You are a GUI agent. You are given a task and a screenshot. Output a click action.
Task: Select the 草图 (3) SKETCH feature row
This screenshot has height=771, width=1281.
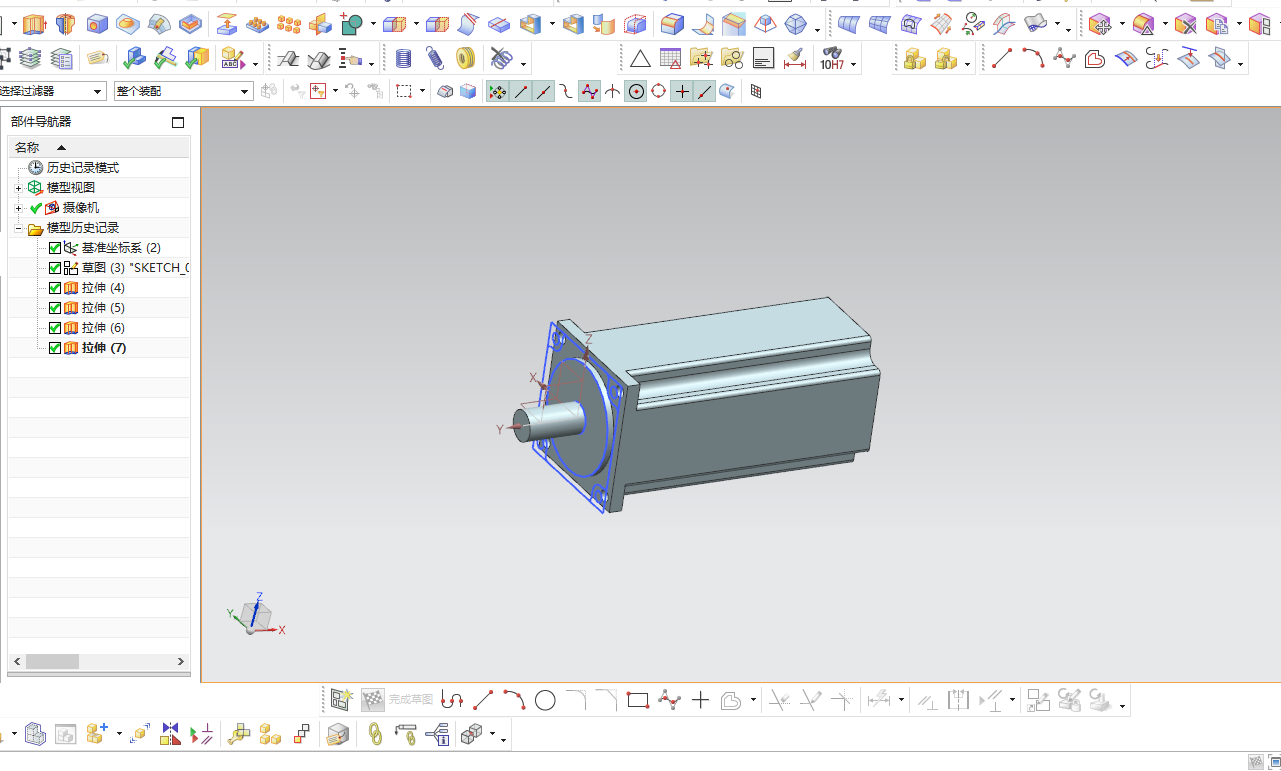point(98,268)
